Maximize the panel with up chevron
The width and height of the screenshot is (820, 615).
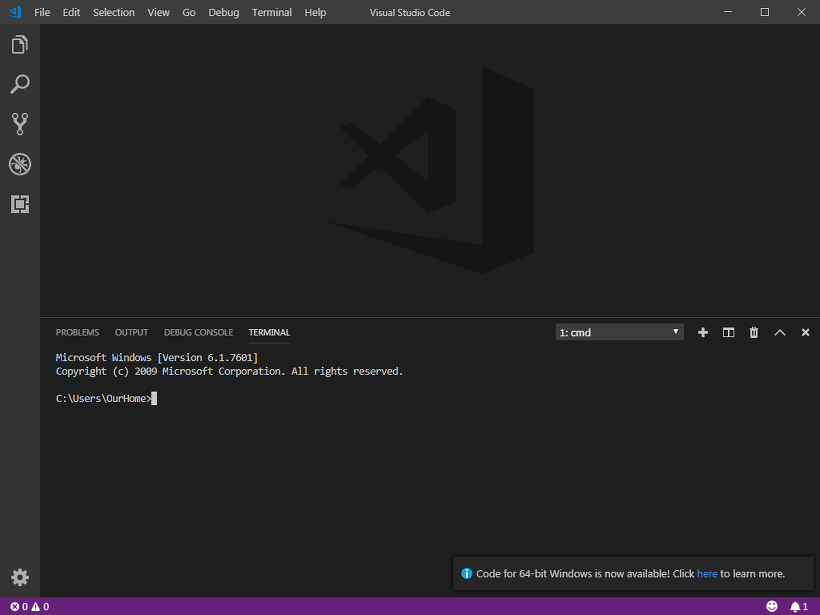coord(780,333)
